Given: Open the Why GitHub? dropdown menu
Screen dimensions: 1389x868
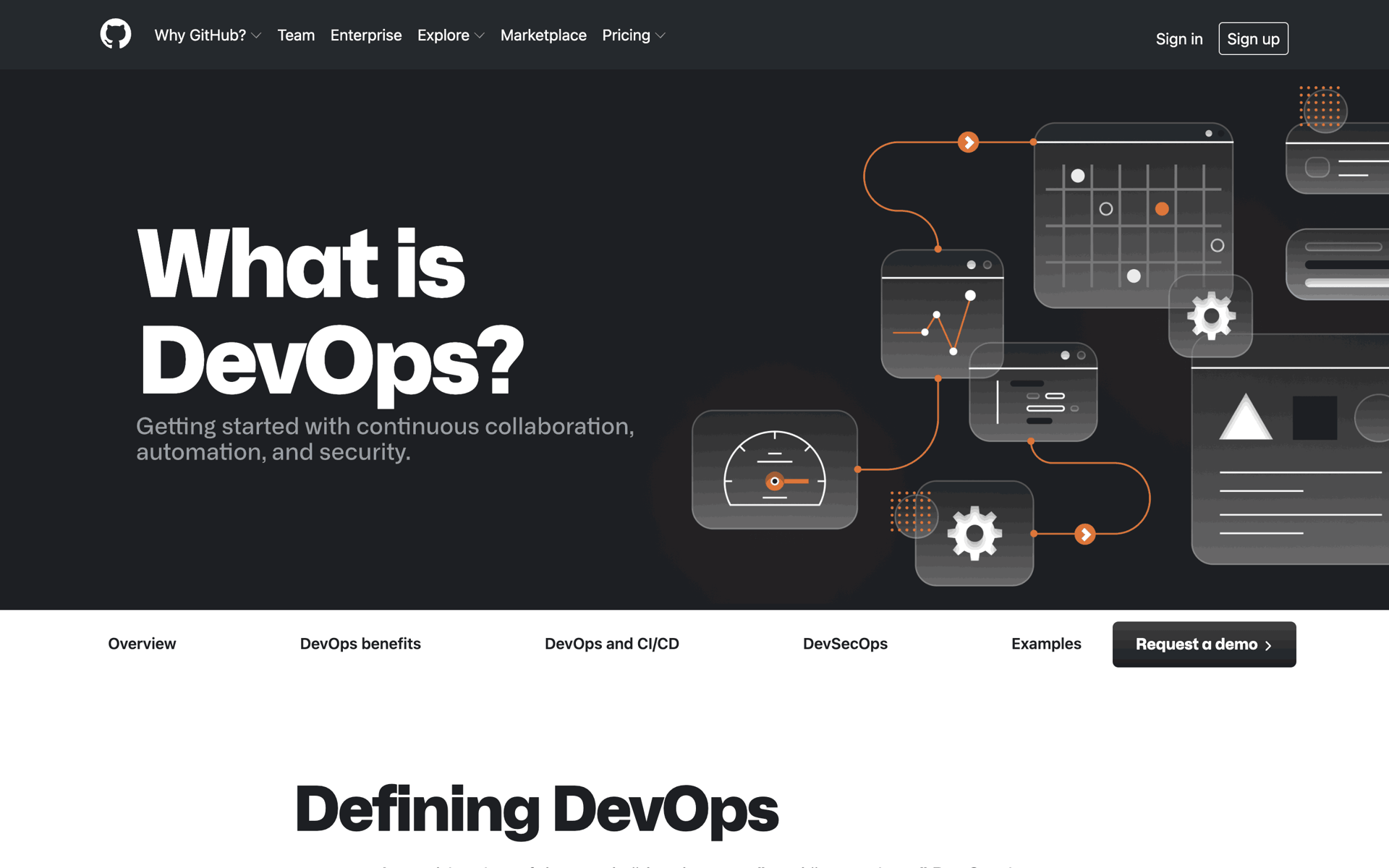Looking at the screenshot, I should (x=208, y=35).
